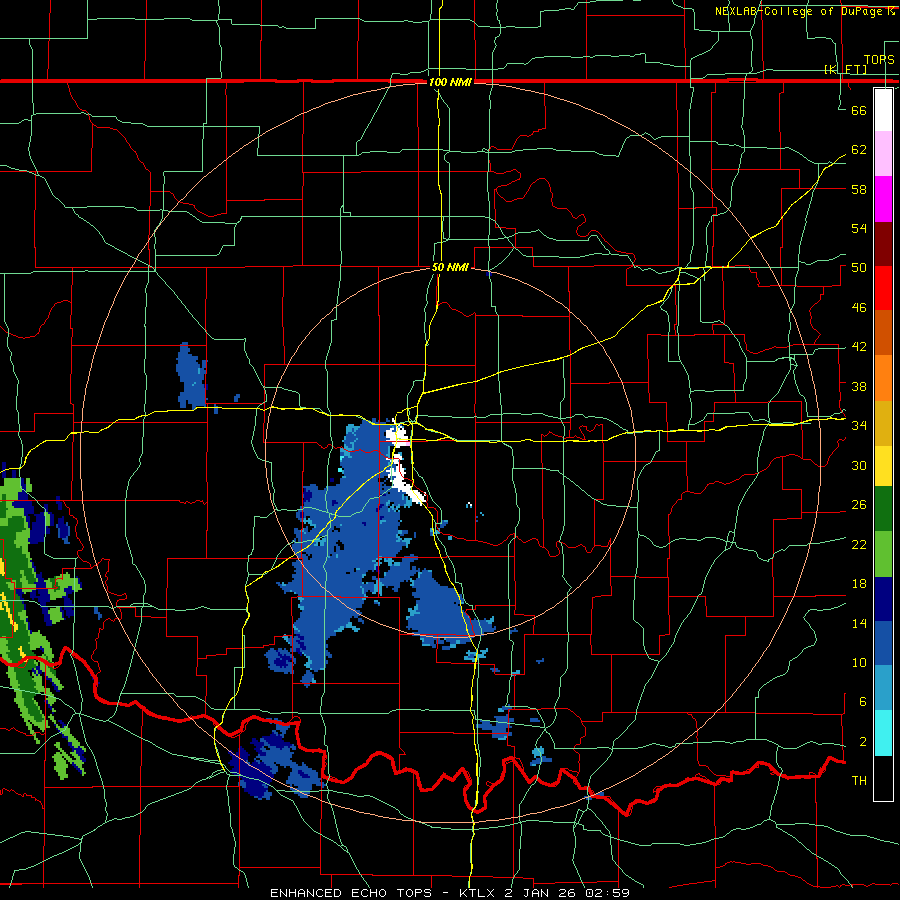Click the "TOPS" legend title
The width and height of the screenshot is (900, 900).
tap(879, 60)
